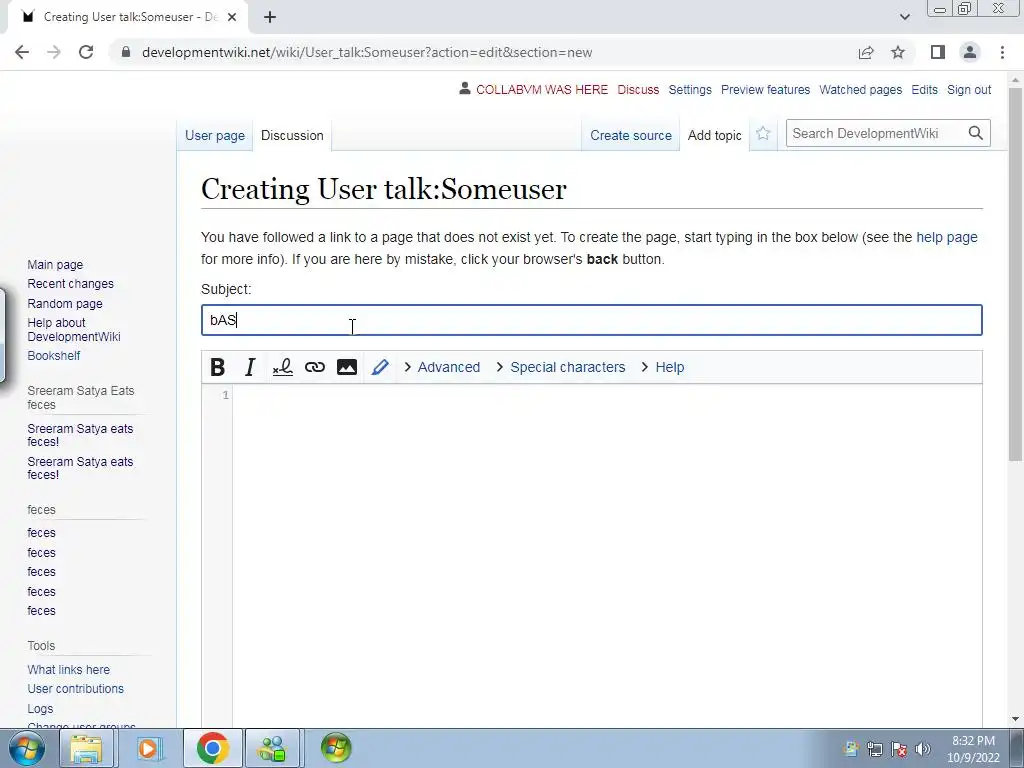
Task: Open What links here tool
Action: tap(69, 669)
